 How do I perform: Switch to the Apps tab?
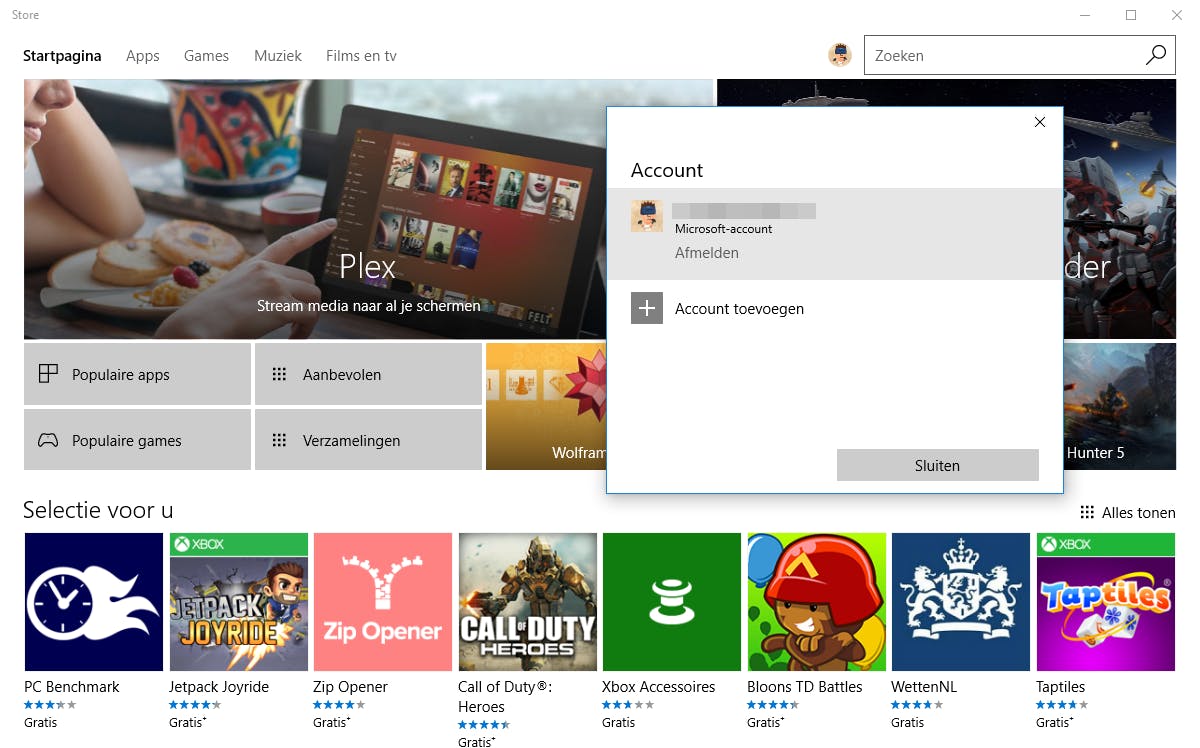pyautogui.click(x=143, y=56)
